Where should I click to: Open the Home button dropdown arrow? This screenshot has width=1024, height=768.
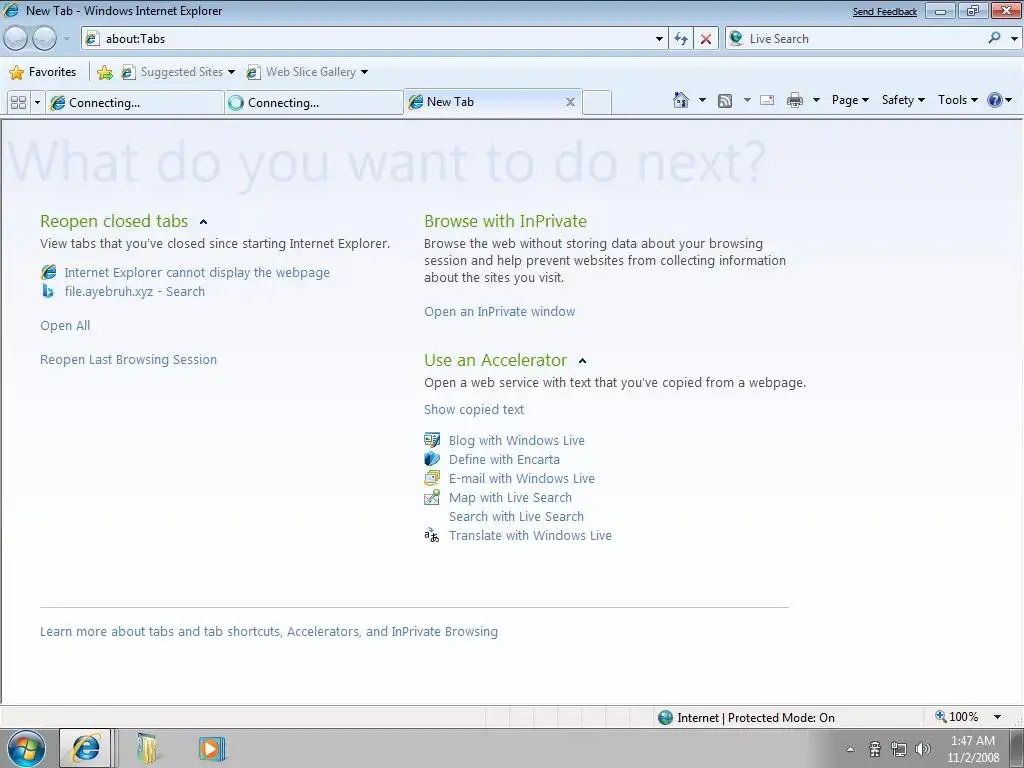[702, 100]
